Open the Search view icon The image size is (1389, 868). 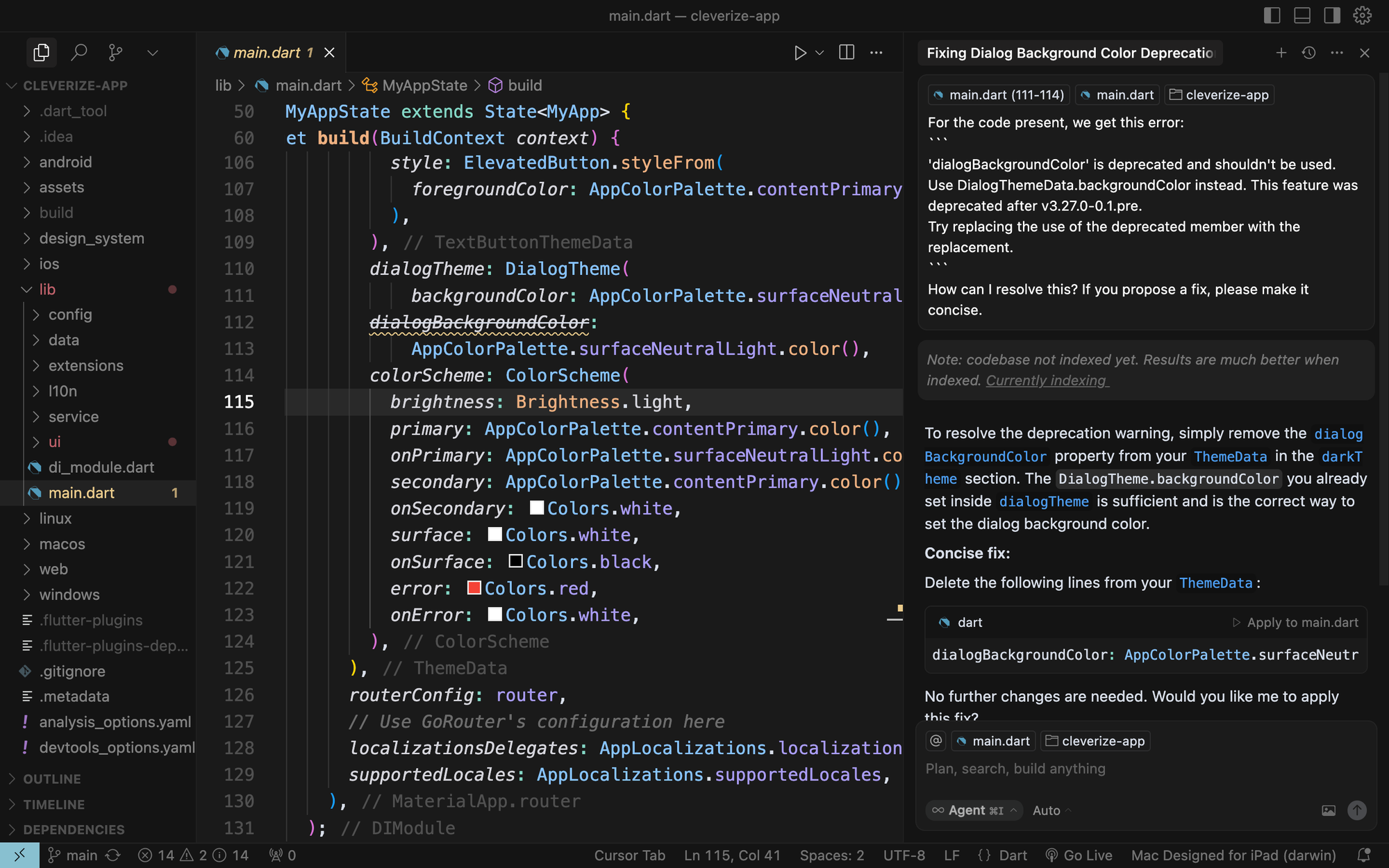click(x=79, y=52)
